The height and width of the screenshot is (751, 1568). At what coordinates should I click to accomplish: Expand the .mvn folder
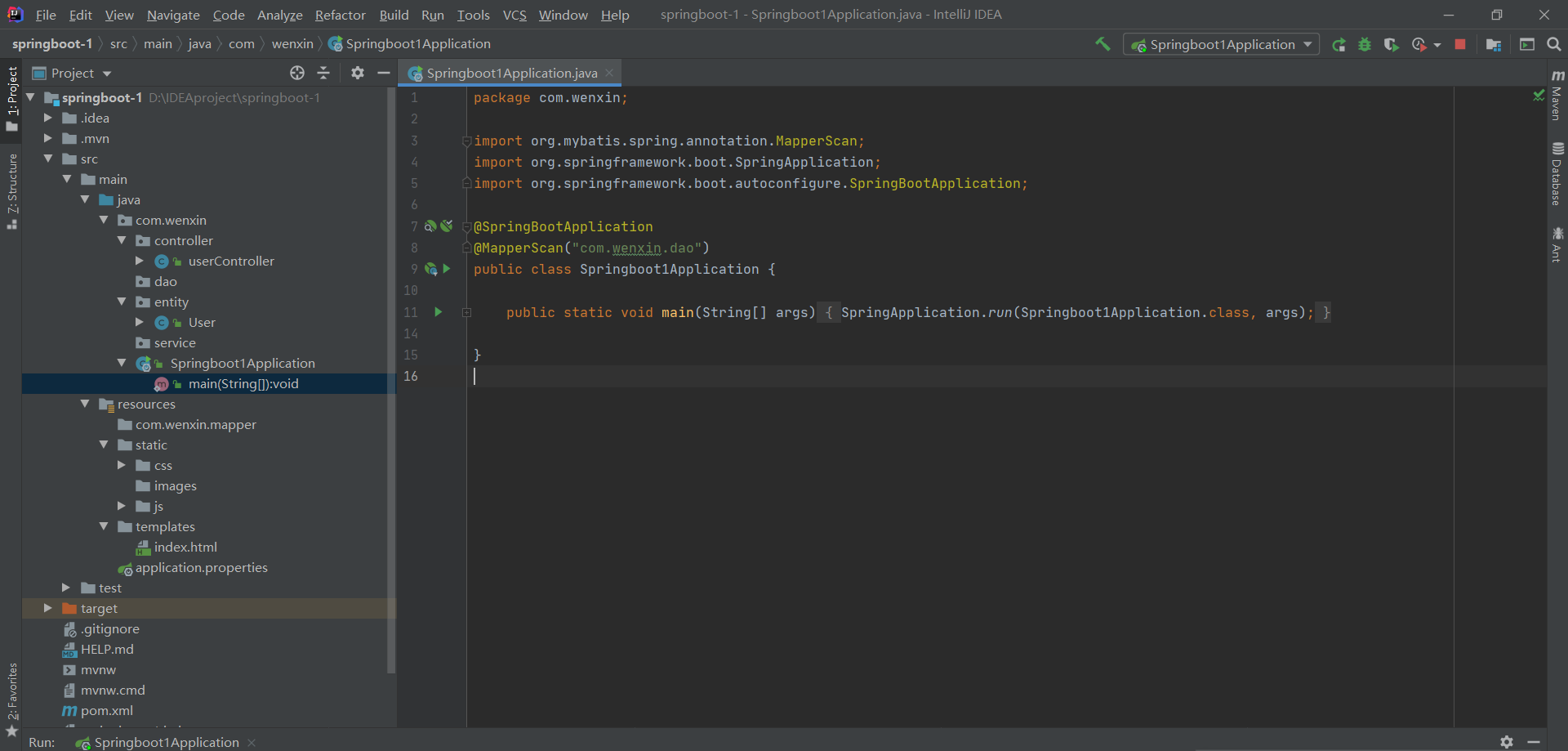coord(48,138)
